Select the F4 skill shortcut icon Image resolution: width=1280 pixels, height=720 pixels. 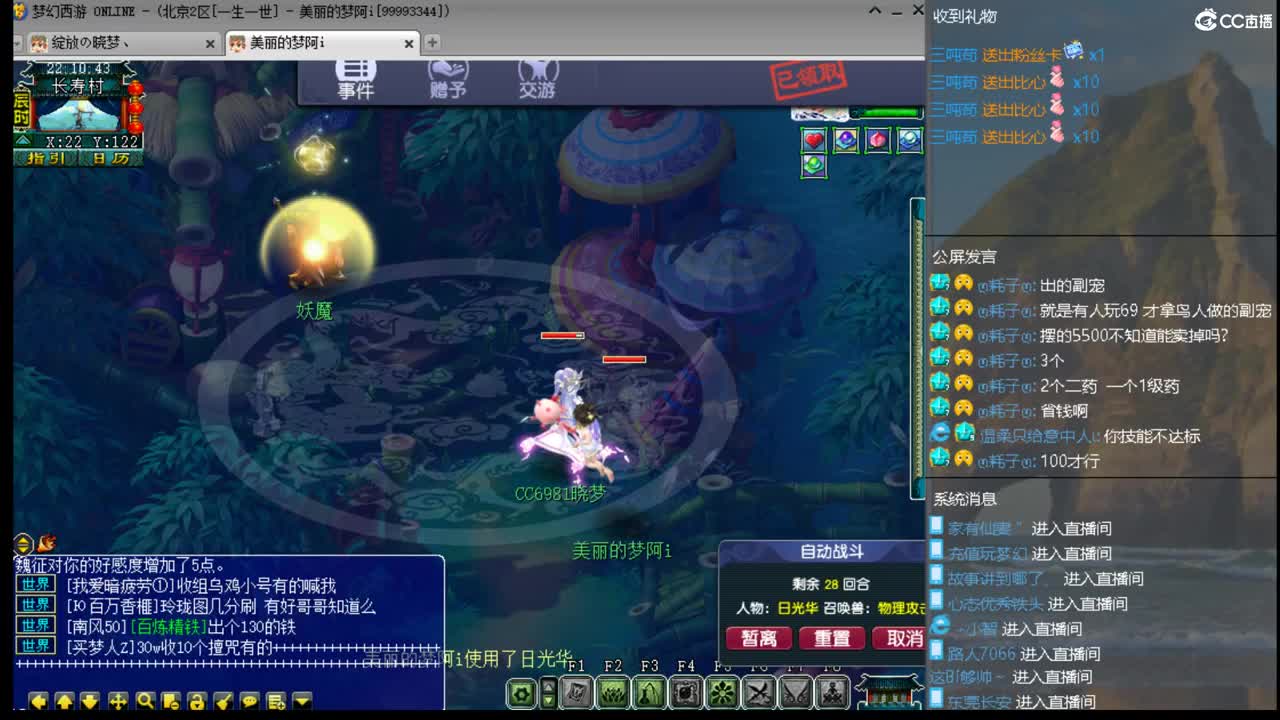click(x=686, y=692)
